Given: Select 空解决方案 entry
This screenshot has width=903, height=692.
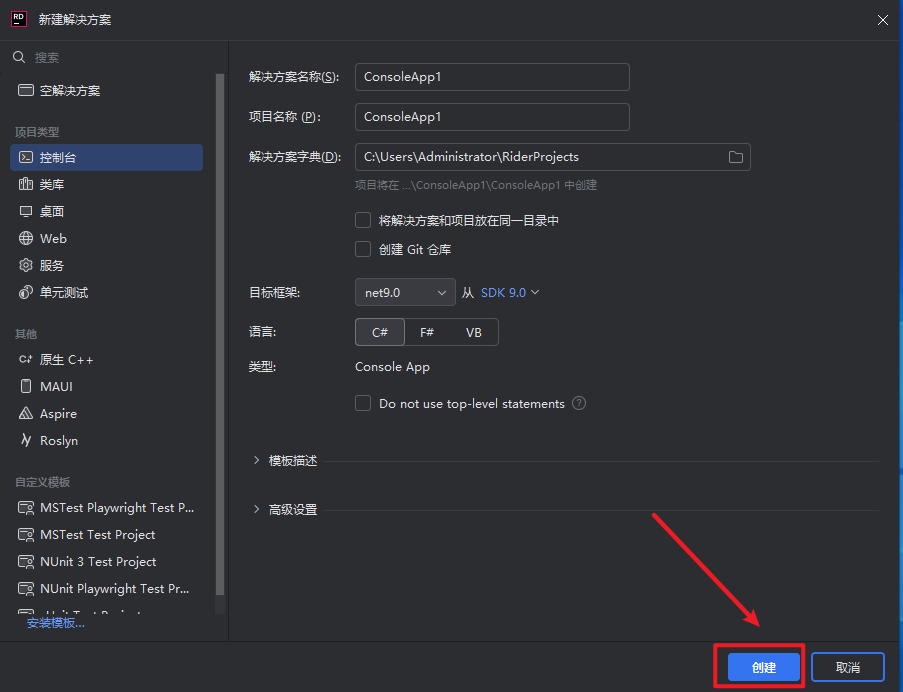Looking at the screenshot, I should click(x=107, y=90).
